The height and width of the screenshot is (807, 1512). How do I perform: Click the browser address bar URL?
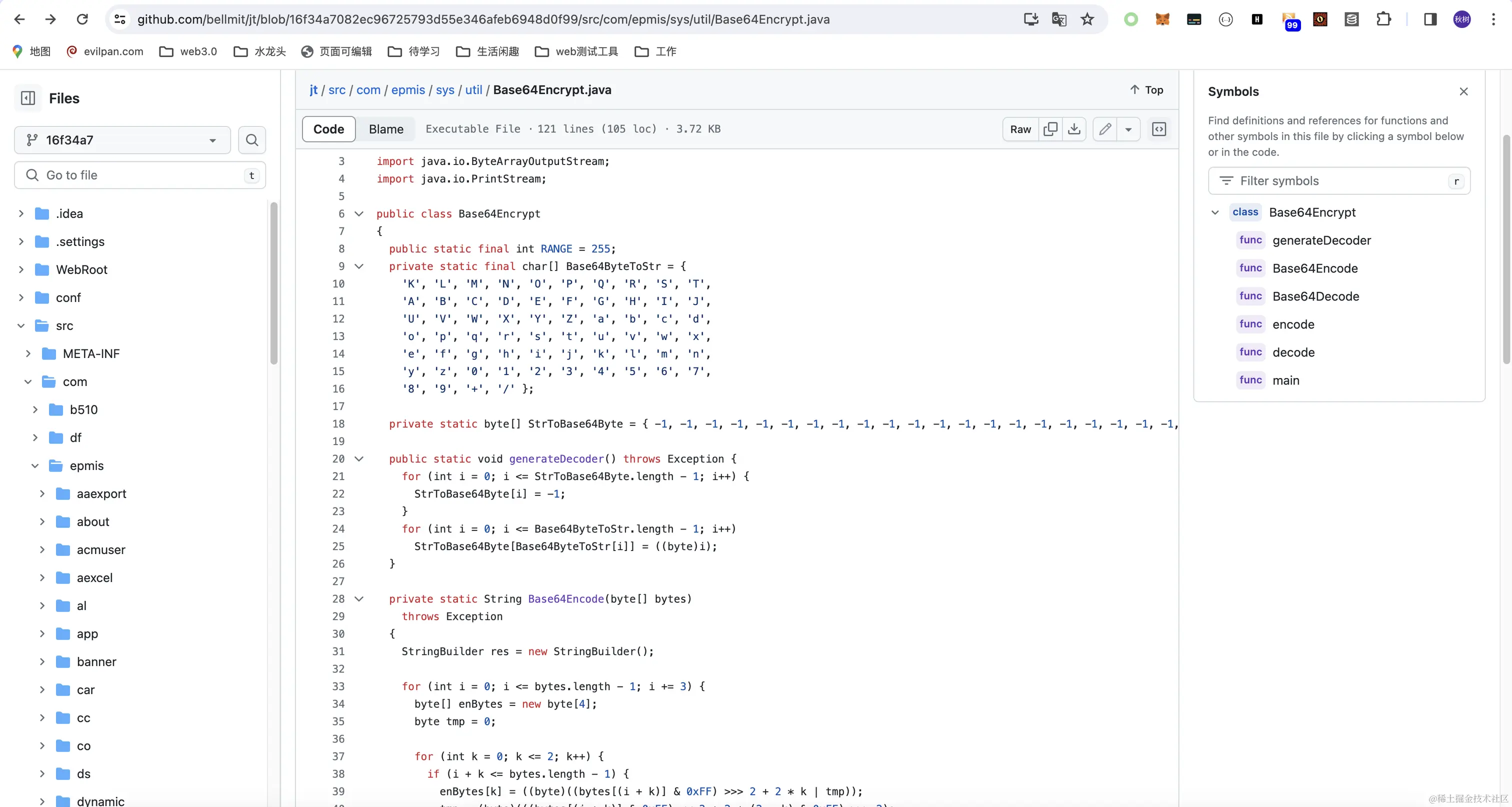coord(483,19)
